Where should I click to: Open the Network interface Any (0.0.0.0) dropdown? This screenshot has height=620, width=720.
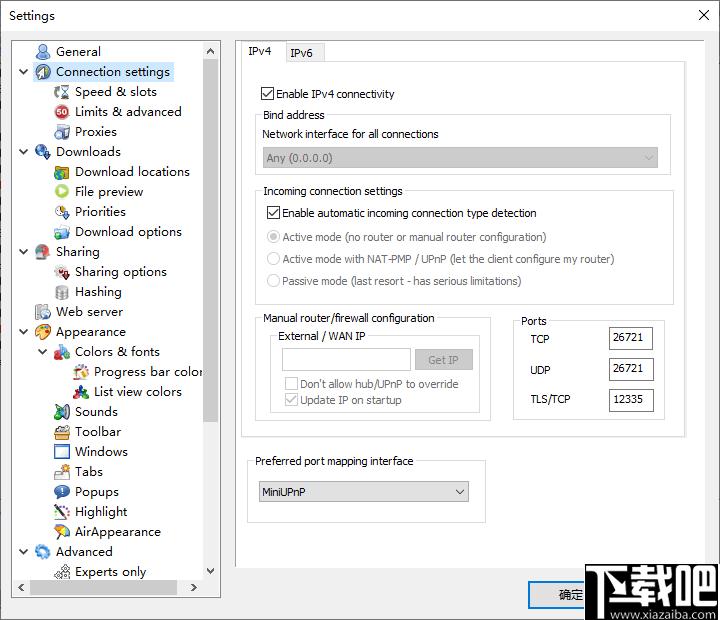pos(460,158)
